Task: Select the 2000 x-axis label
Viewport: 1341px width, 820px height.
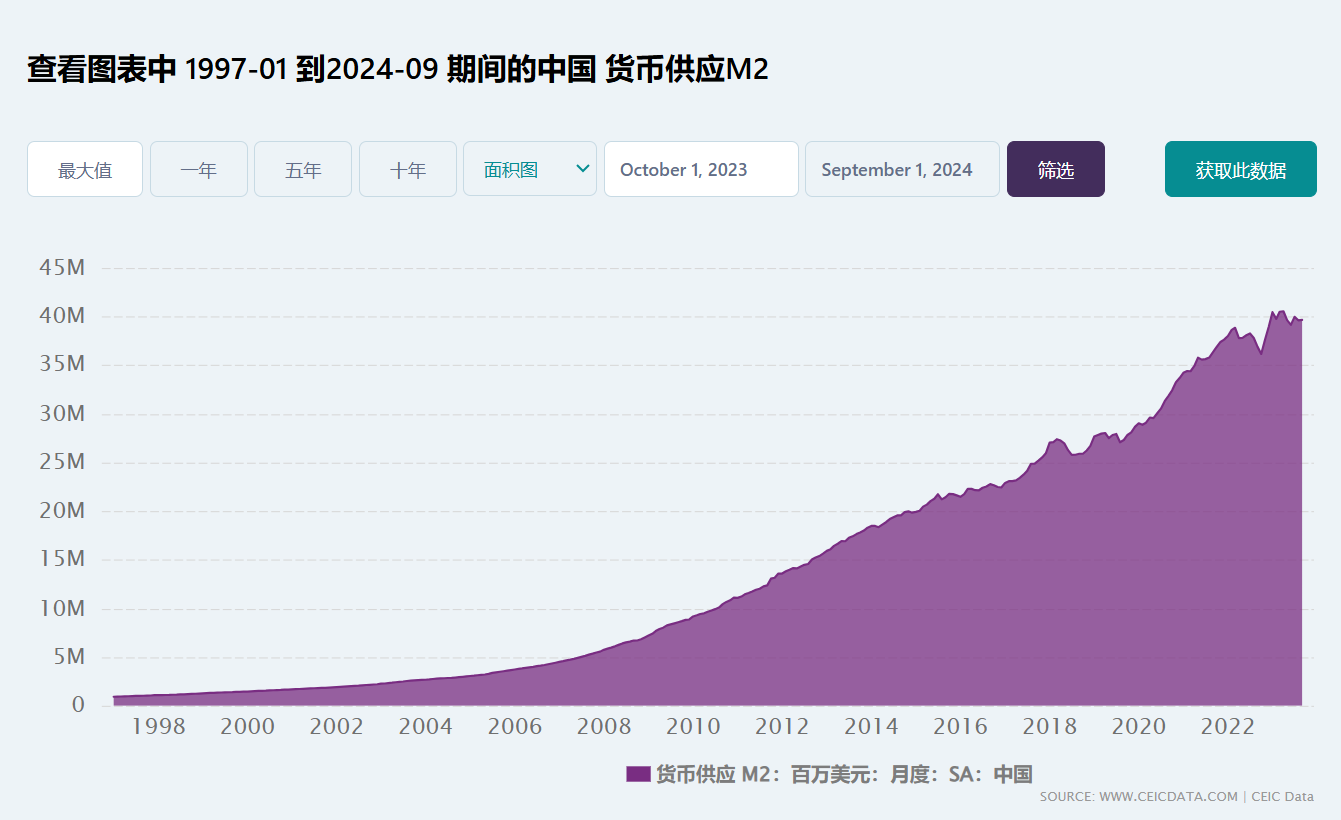Action: [x=247, y=727]
